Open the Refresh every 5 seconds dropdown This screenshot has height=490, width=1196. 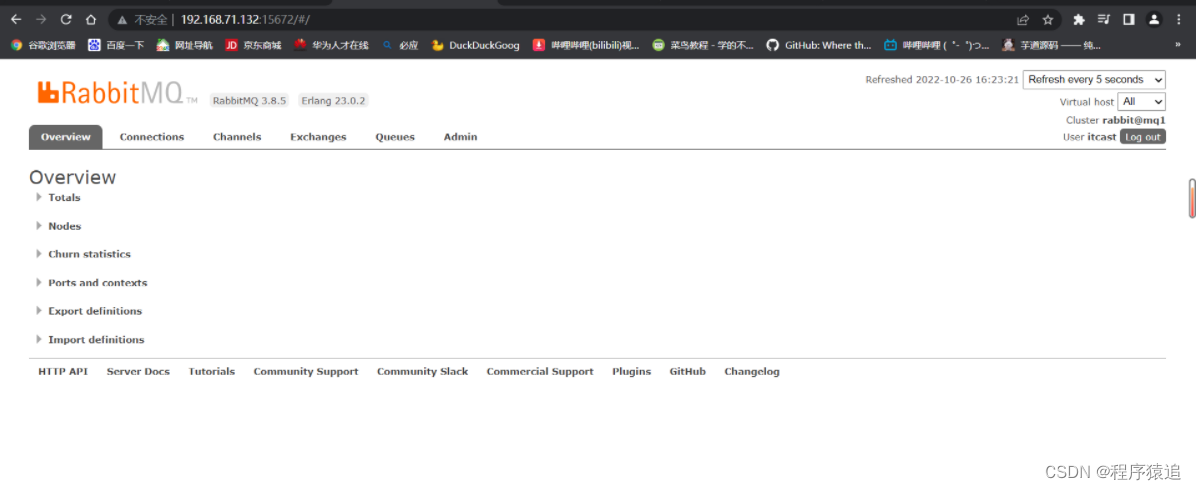pyautogui.click(x=1094, y=79)
